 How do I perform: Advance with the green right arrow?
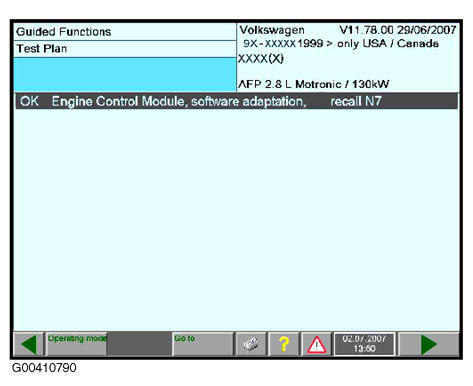pyautogui.click(x=429, y=344)
